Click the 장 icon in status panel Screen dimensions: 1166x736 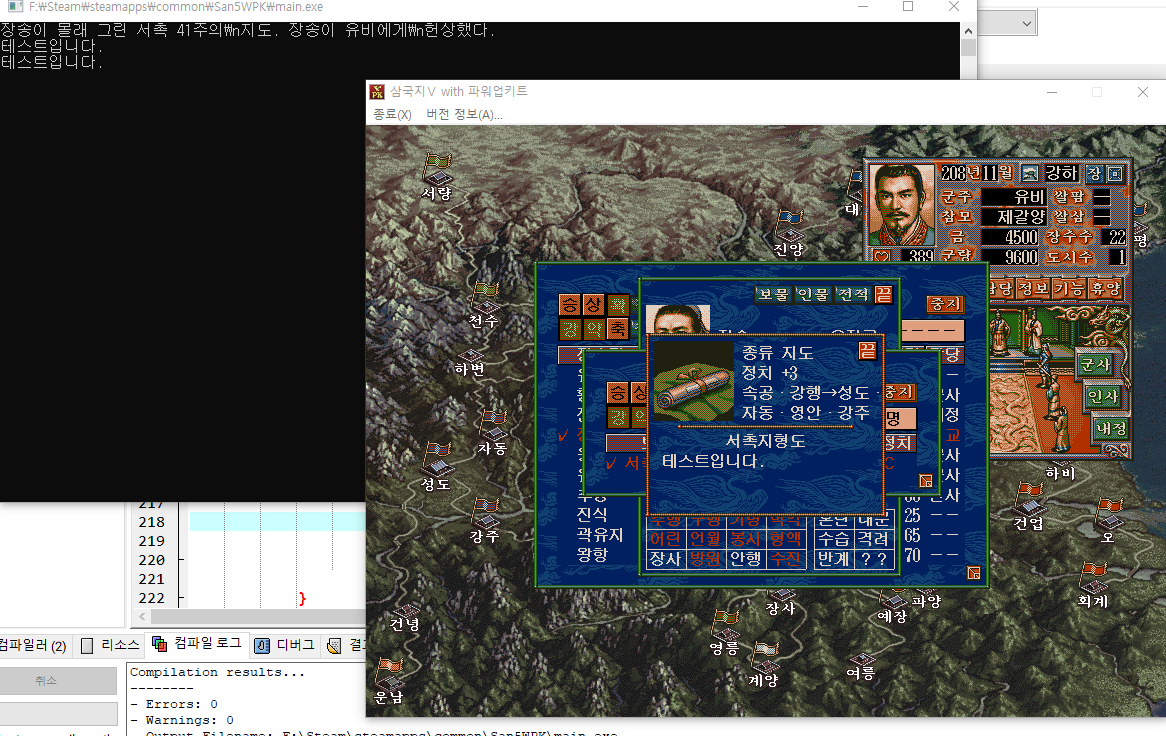1094,173
